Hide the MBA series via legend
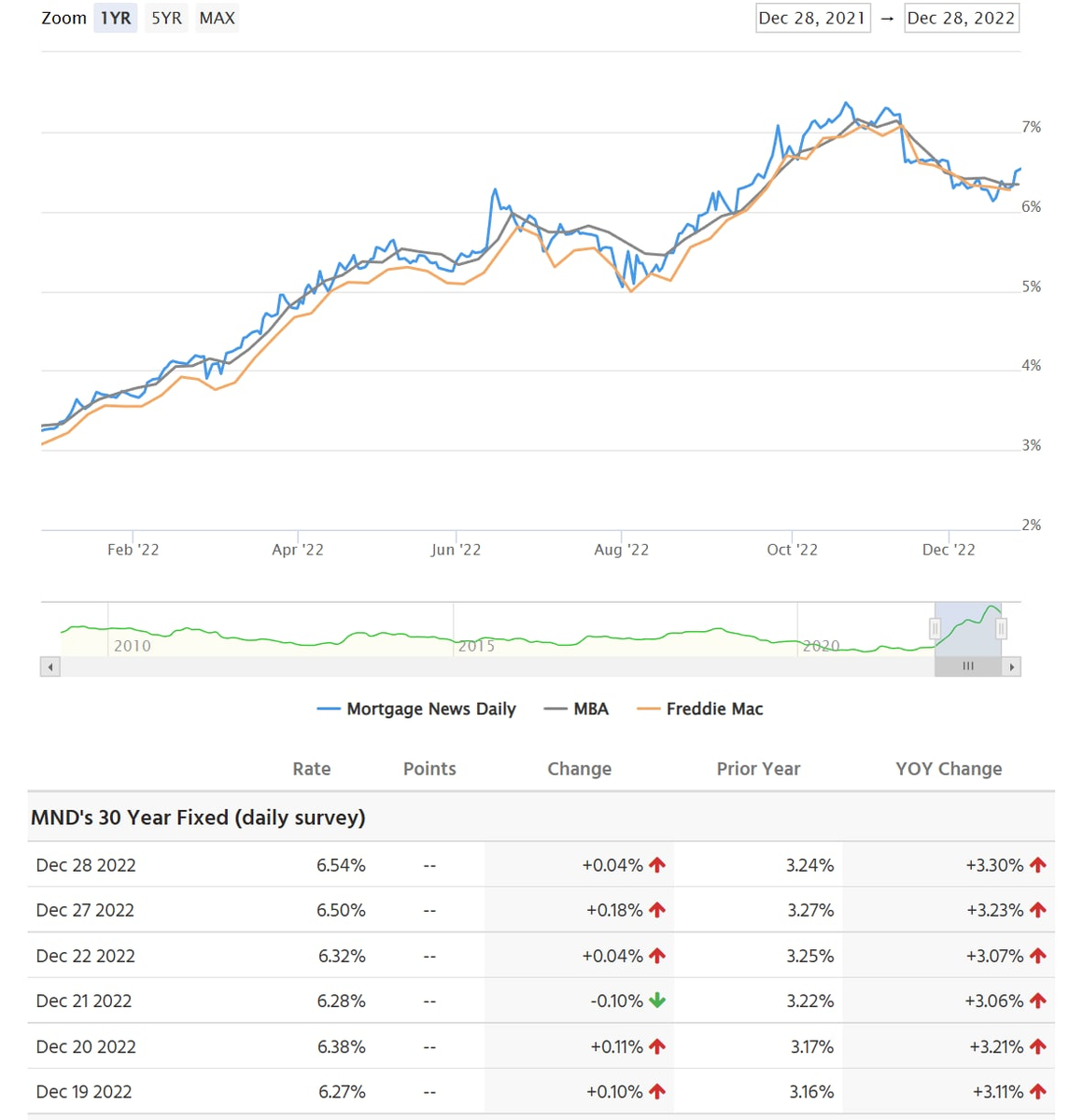 (x=577, y=709)
